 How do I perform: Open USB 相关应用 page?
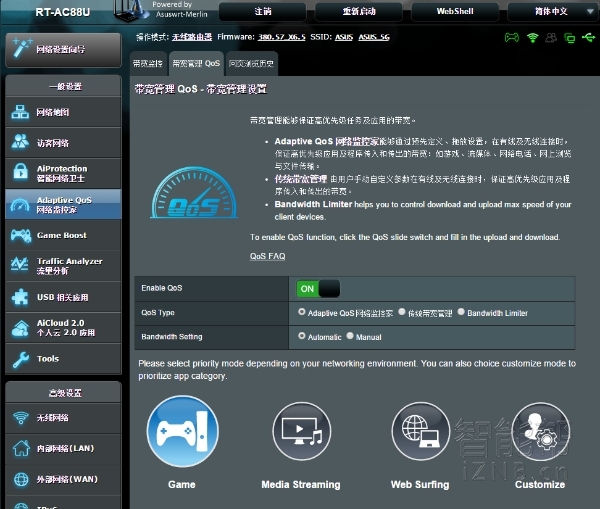(x=64, y=297)
